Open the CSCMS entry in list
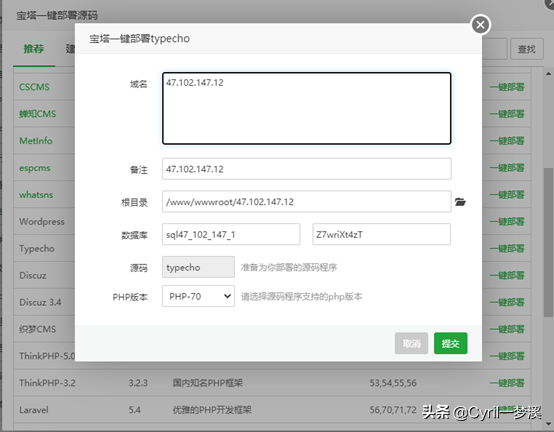554x432 pixels. coord(34,87)
